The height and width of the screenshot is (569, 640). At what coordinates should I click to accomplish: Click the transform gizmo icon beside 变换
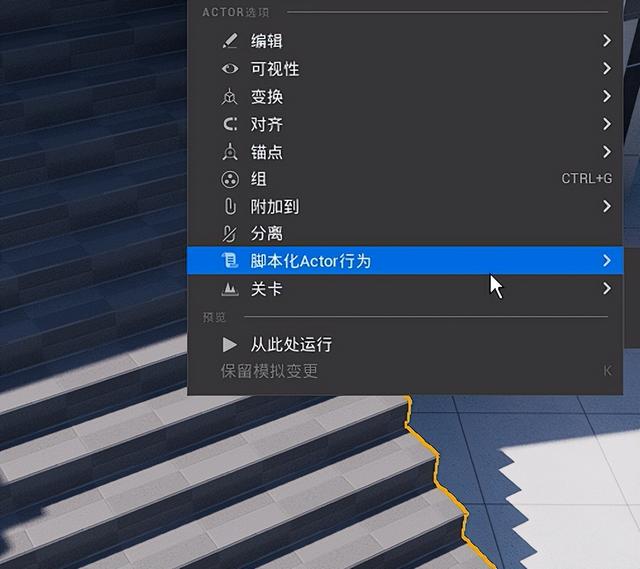230,96
